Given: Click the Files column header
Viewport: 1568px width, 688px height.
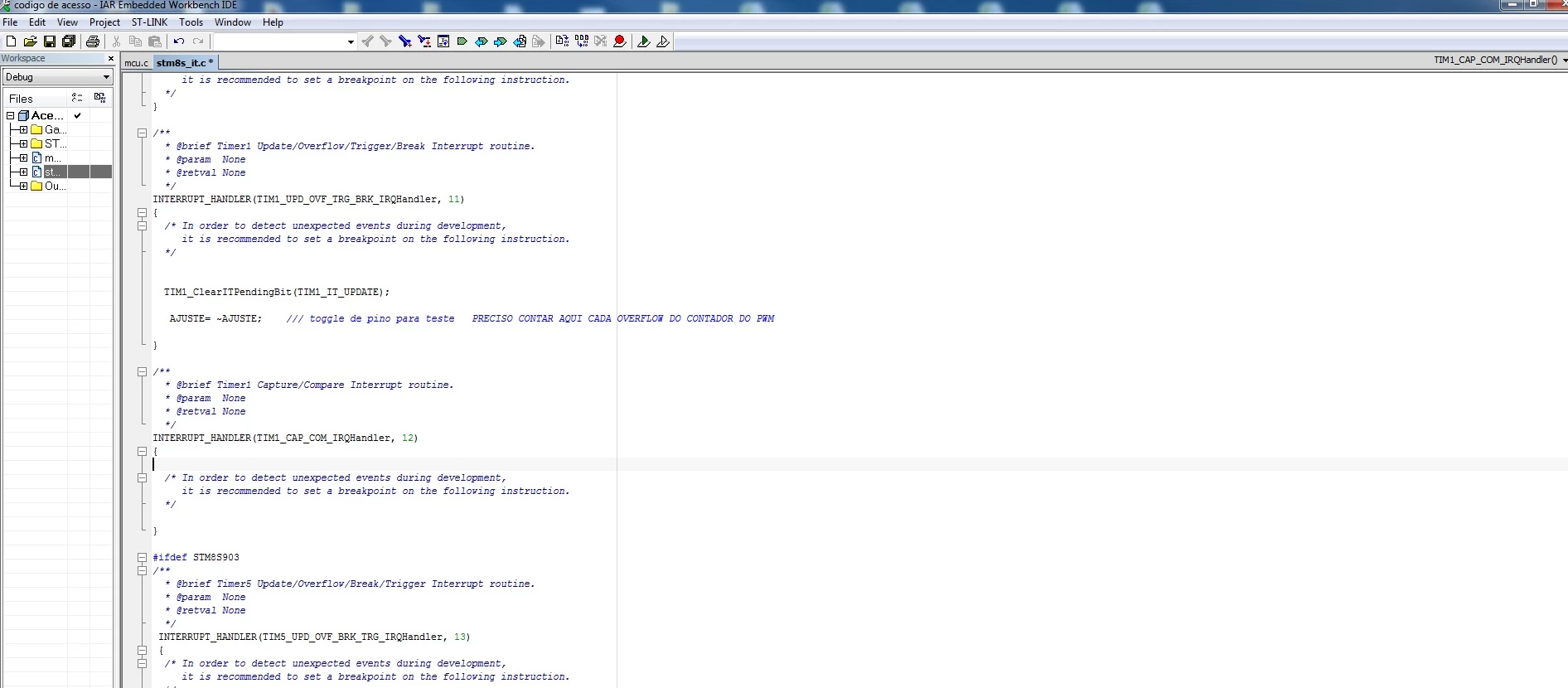Looking at the screenshot, I should coord(35,99).
